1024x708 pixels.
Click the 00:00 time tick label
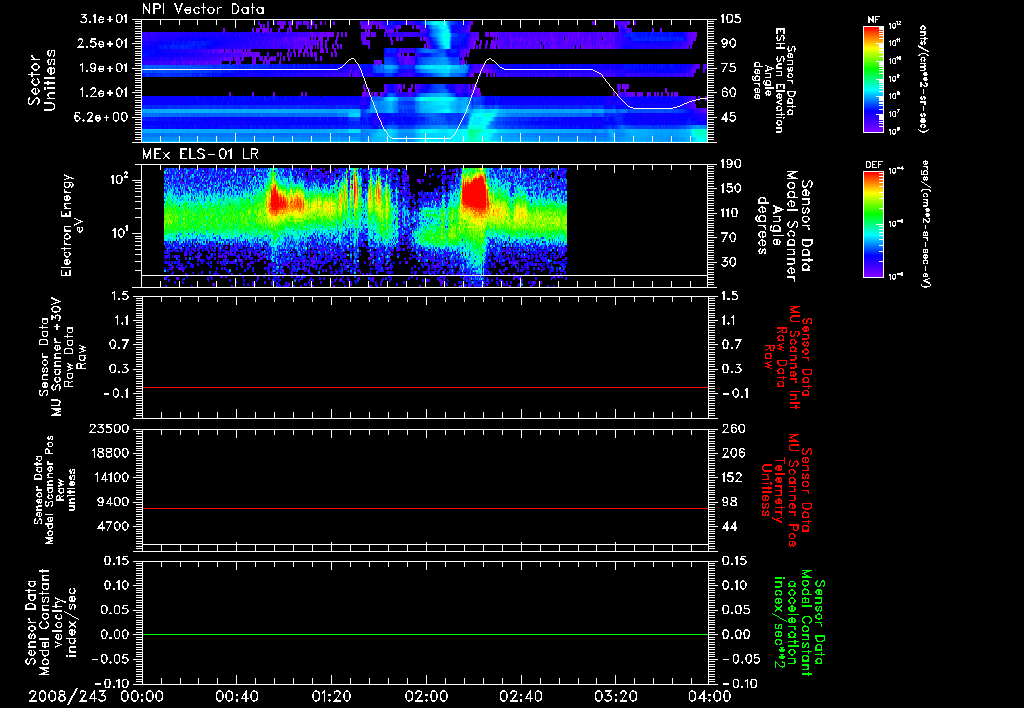click(142, 696)
